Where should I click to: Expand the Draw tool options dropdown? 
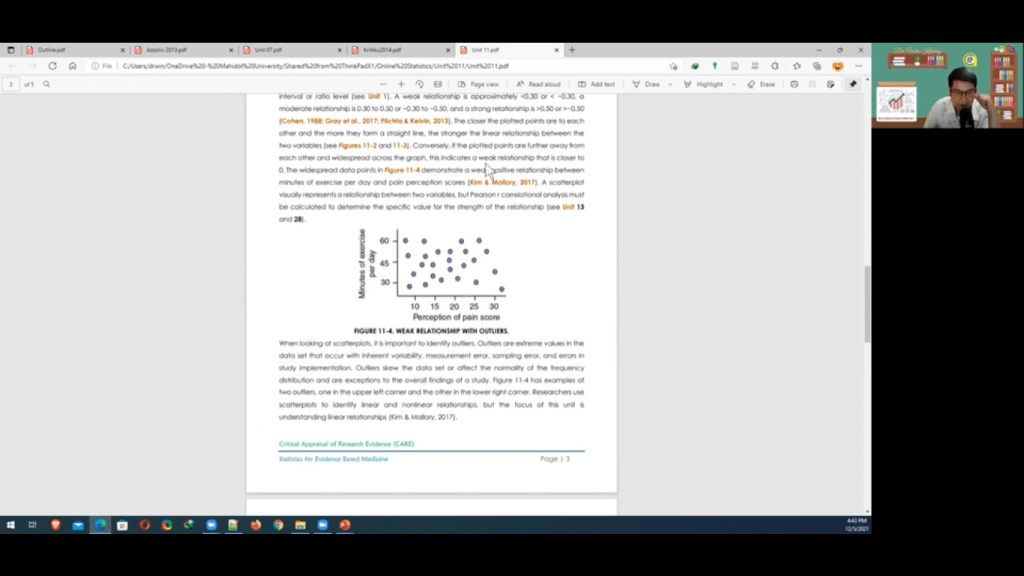click(x=670, y=84)
